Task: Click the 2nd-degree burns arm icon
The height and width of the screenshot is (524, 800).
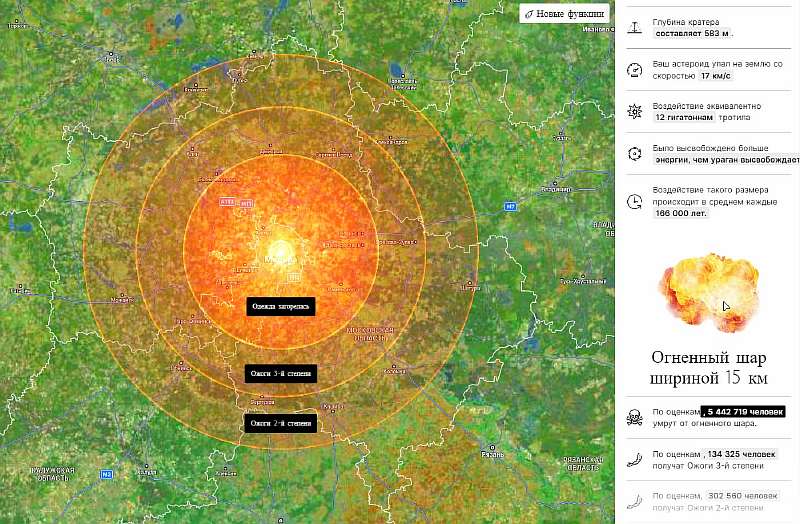Action: pos(634,501)
